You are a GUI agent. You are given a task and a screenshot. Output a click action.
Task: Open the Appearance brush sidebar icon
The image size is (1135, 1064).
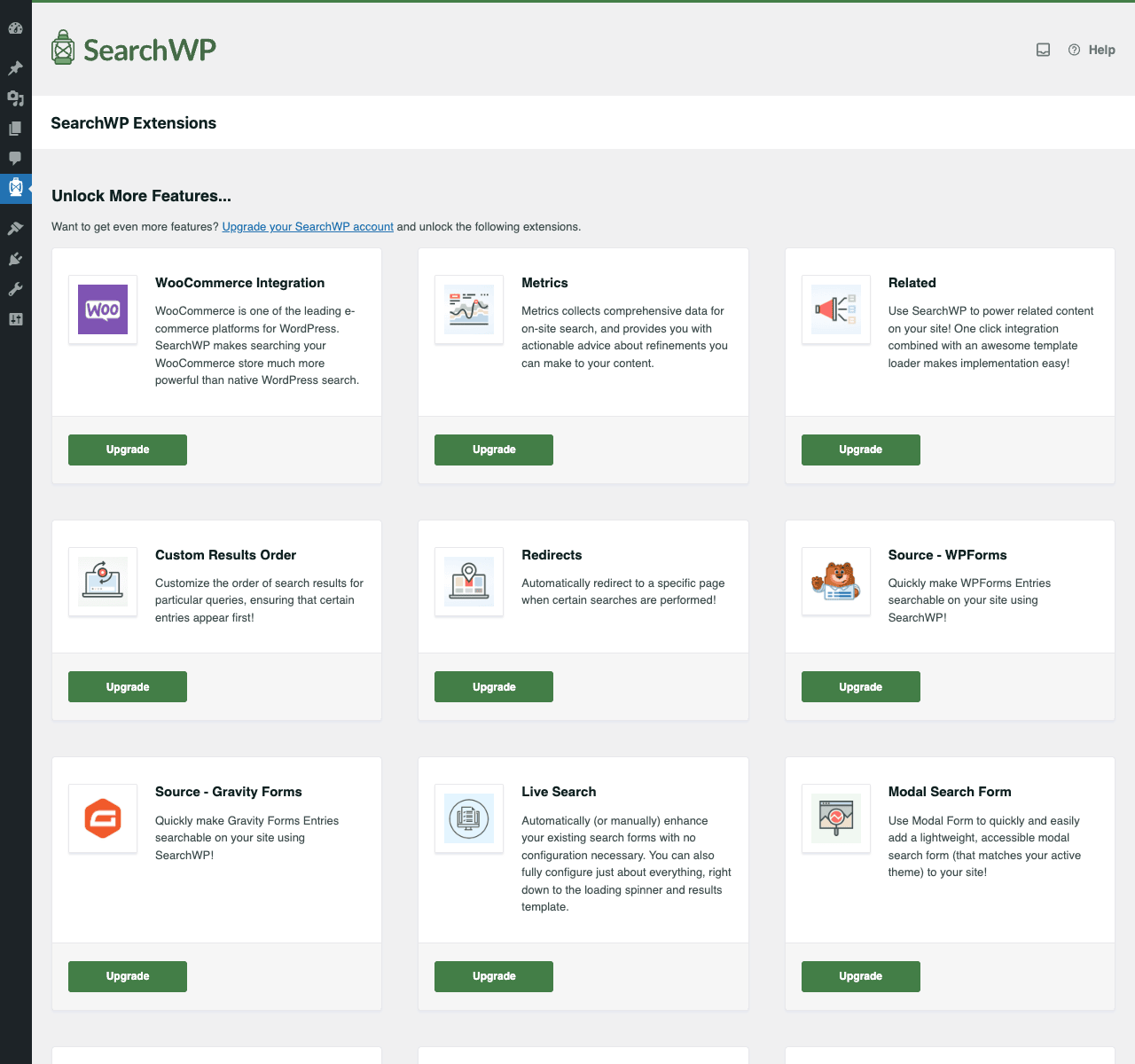click(15, 229)
